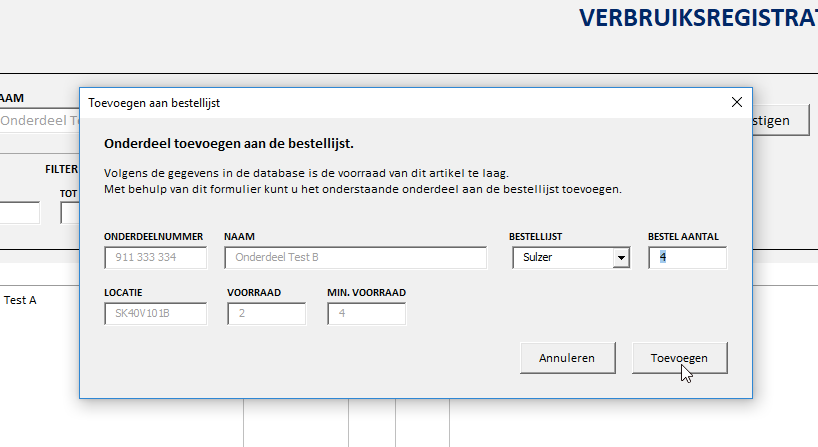Select the Locatie field SK40V101B

click(x=155, y=314)
